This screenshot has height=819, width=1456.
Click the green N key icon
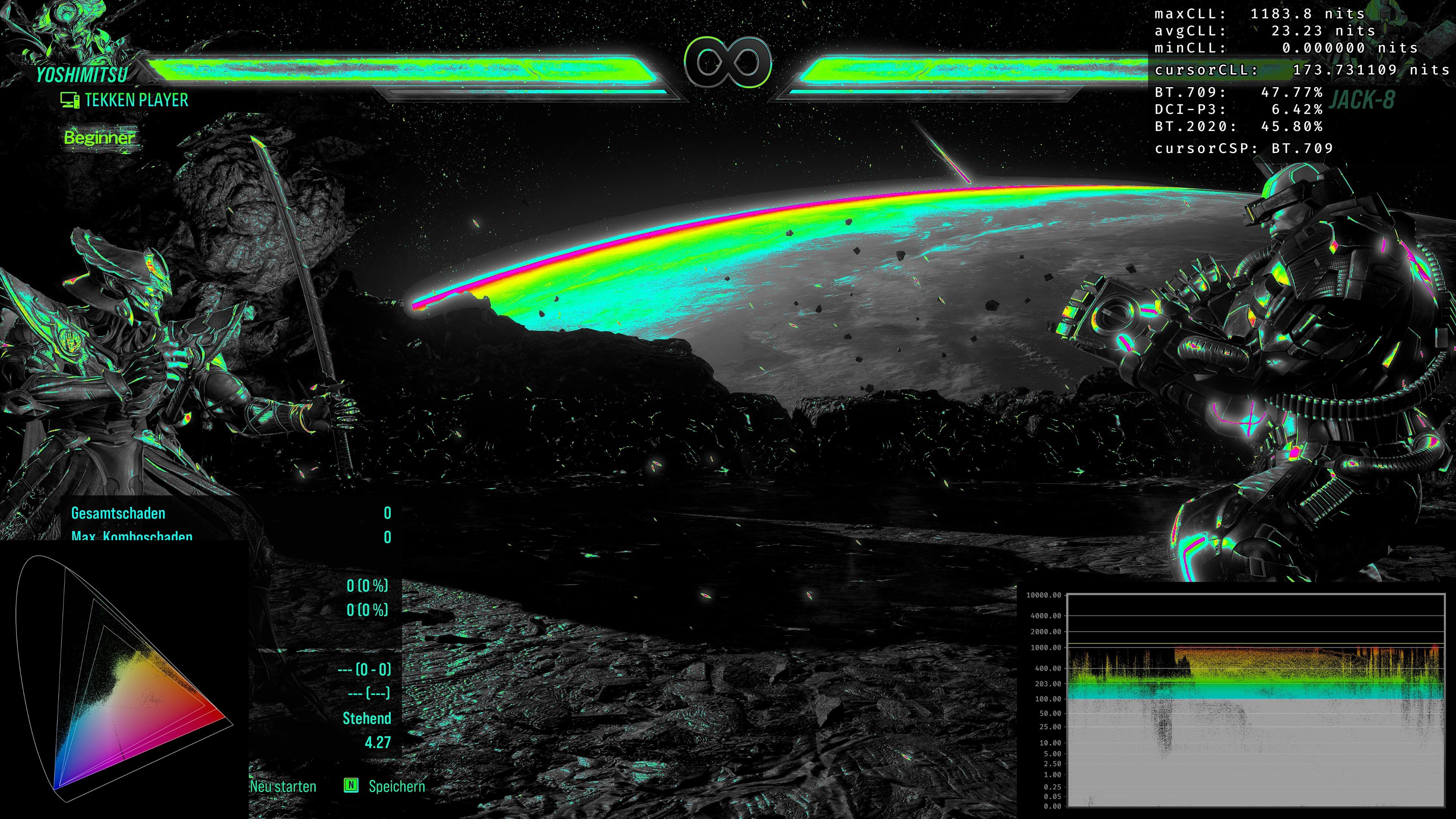[x=351, y=785]
